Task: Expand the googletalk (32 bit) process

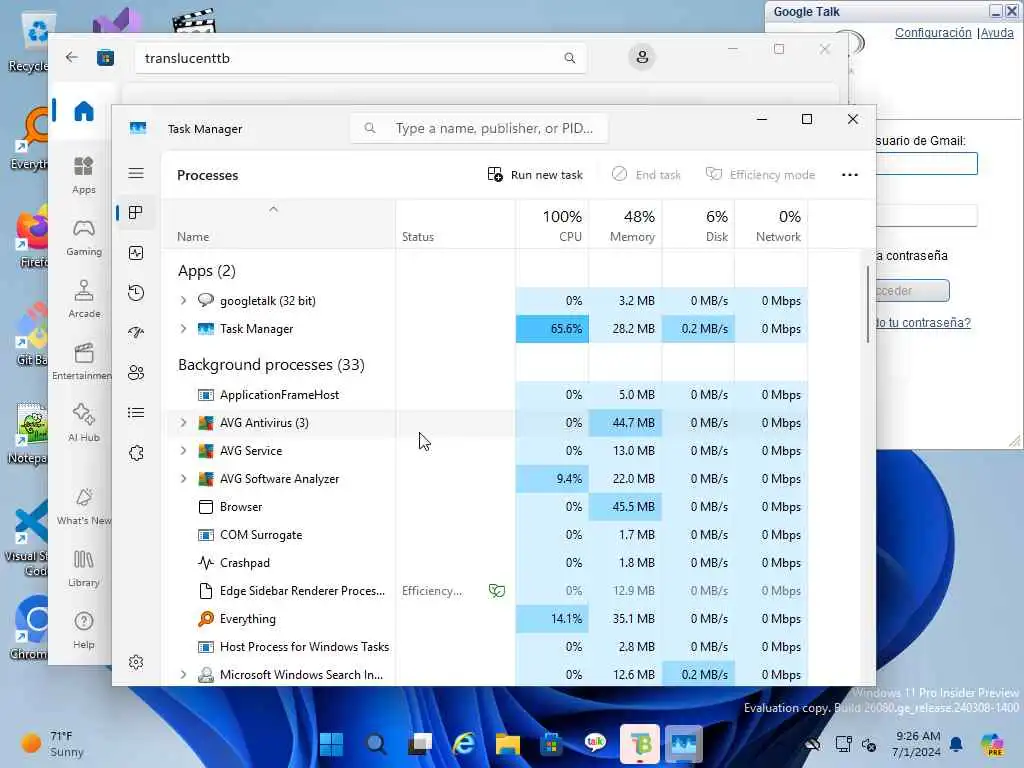Action: 184,300
